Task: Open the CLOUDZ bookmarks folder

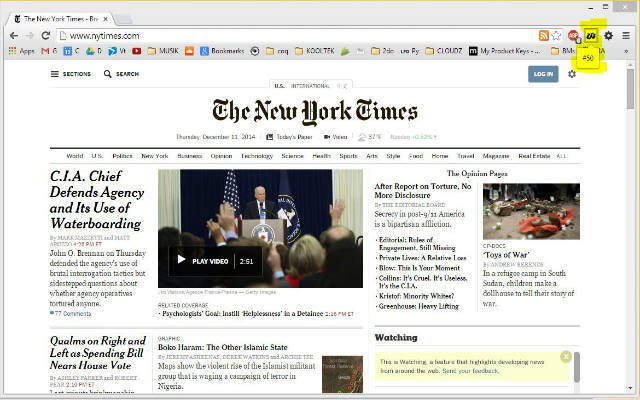Action: 444,51
